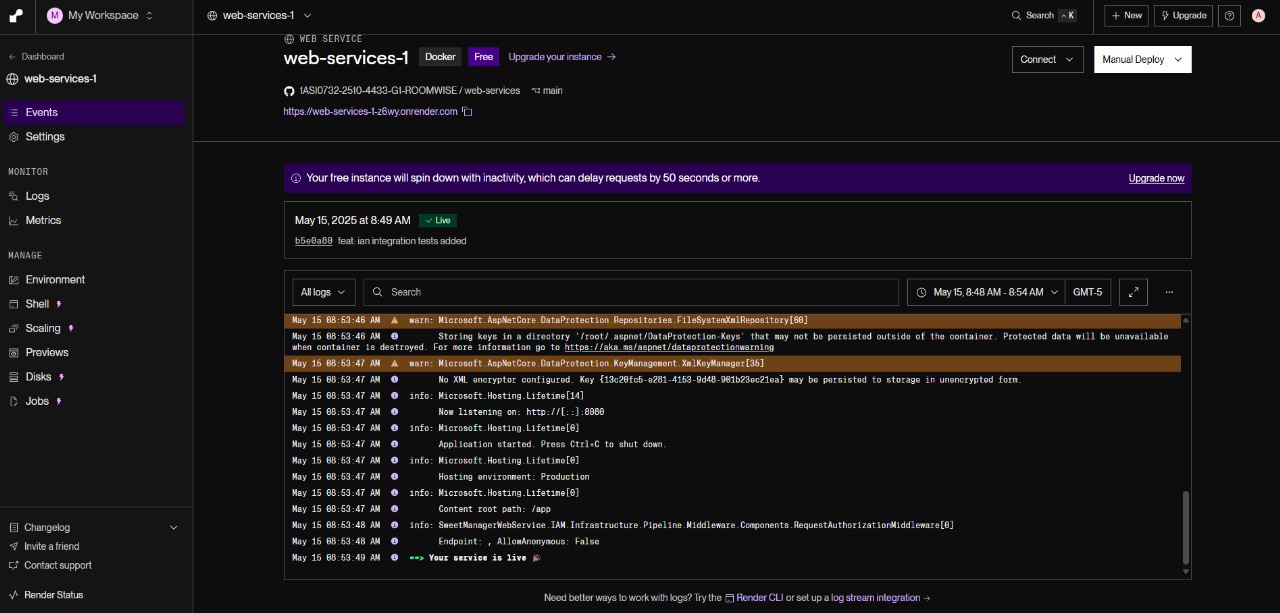This screenshot has width=1280, height=613.
Task: Open the Manual Deploy dropdown
Action: click(x=1142, y=59)
